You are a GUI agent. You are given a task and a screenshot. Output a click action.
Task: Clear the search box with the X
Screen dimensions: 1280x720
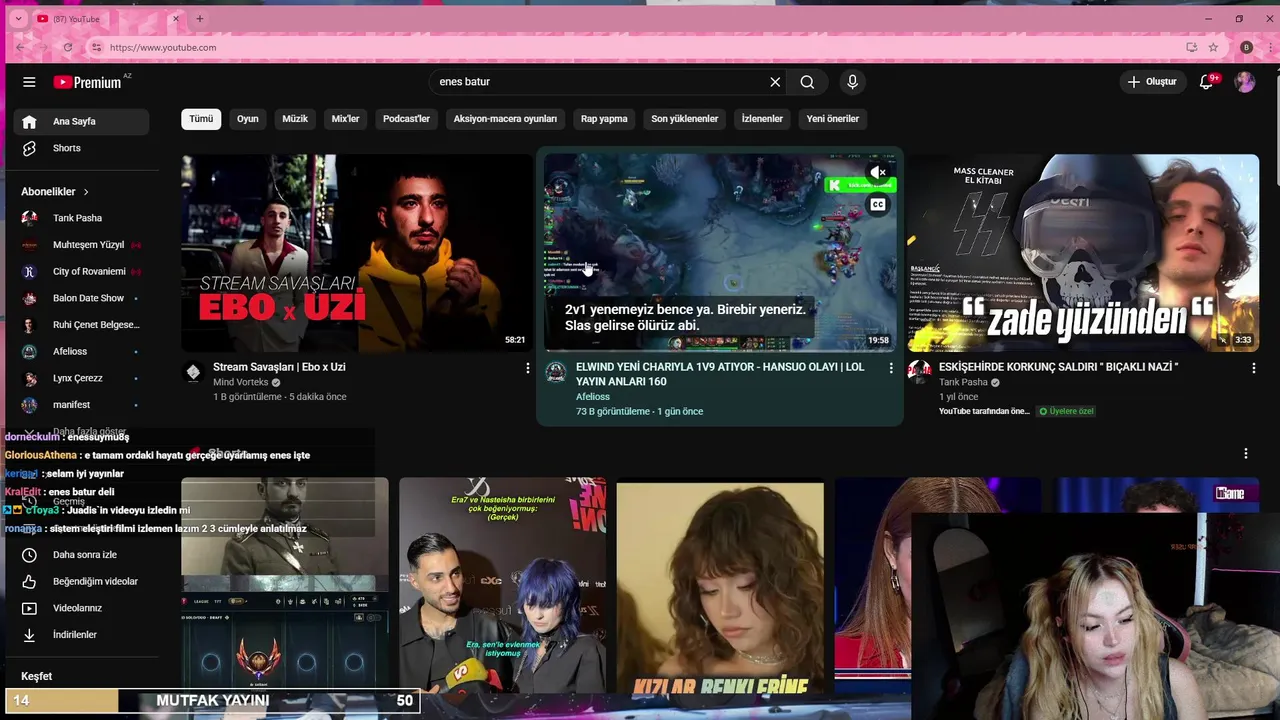[775, 82]
